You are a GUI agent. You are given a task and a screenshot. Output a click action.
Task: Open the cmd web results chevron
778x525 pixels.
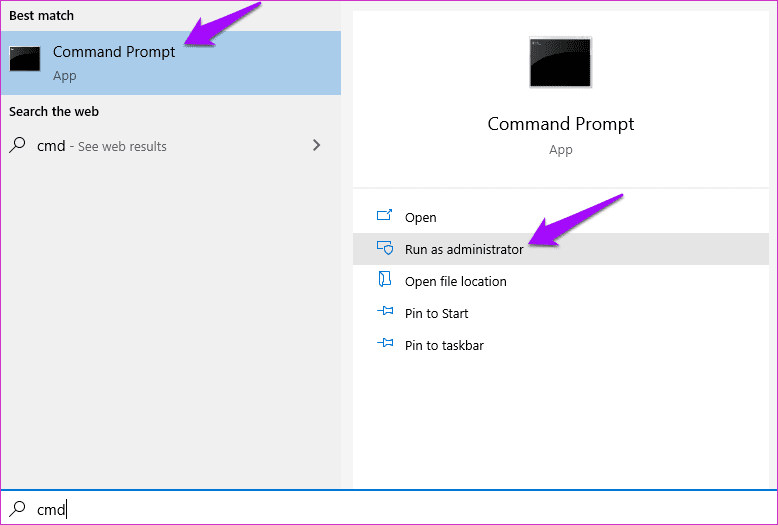tap(317, 145)
